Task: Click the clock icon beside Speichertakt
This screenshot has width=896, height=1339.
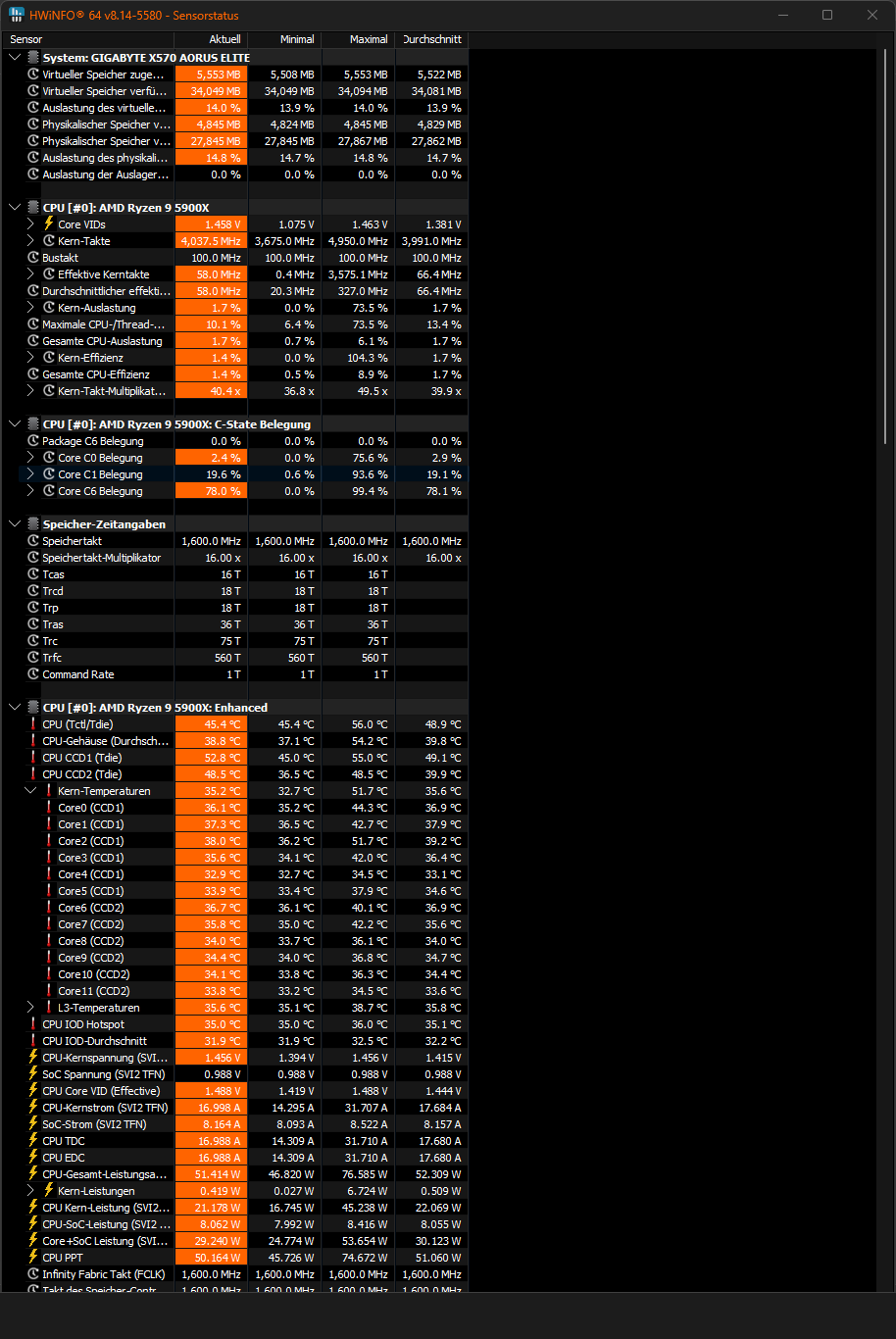Action: (33, 541)
